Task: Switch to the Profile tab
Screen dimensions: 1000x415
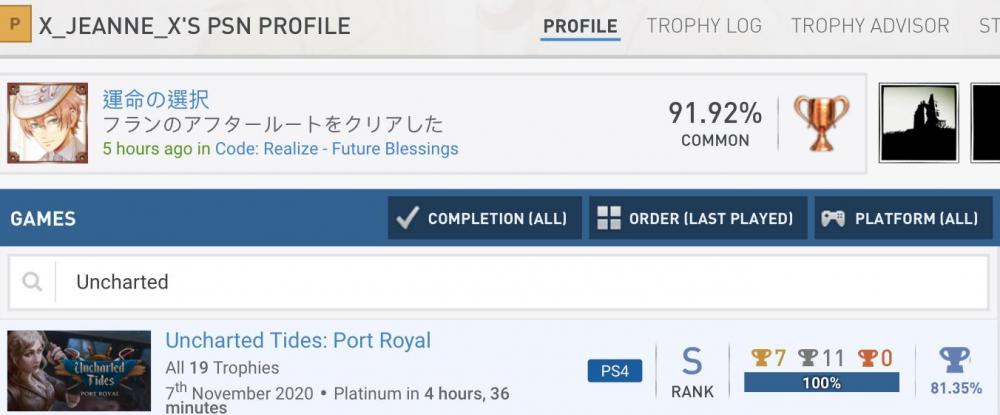Action: [580, 26]
